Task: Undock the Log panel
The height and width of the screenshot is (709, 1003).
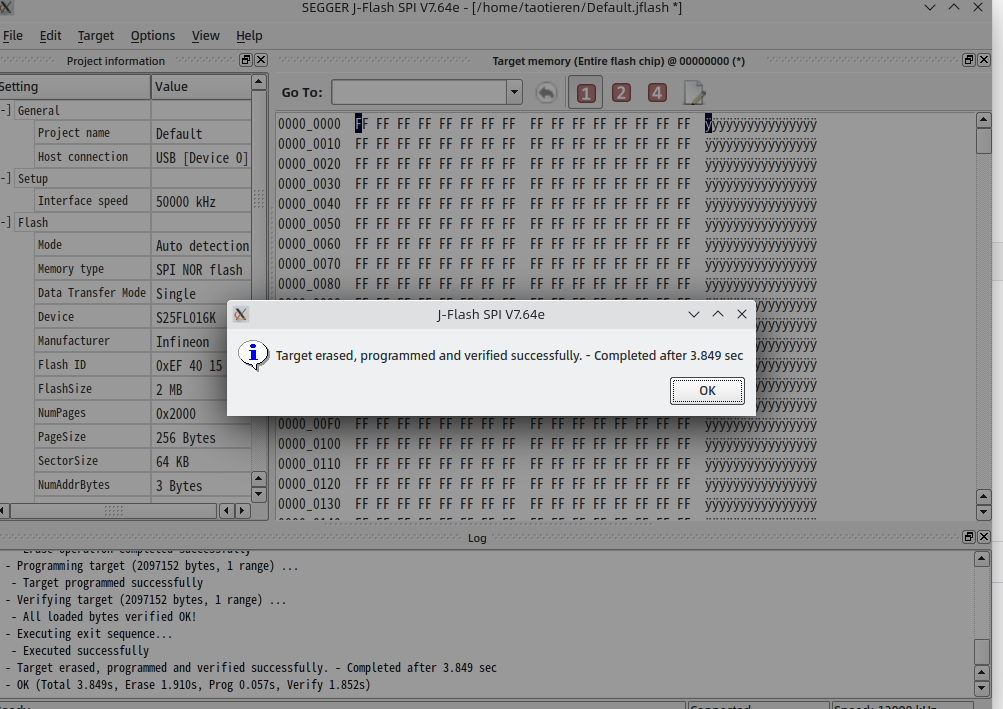Action: pos(969,537)
